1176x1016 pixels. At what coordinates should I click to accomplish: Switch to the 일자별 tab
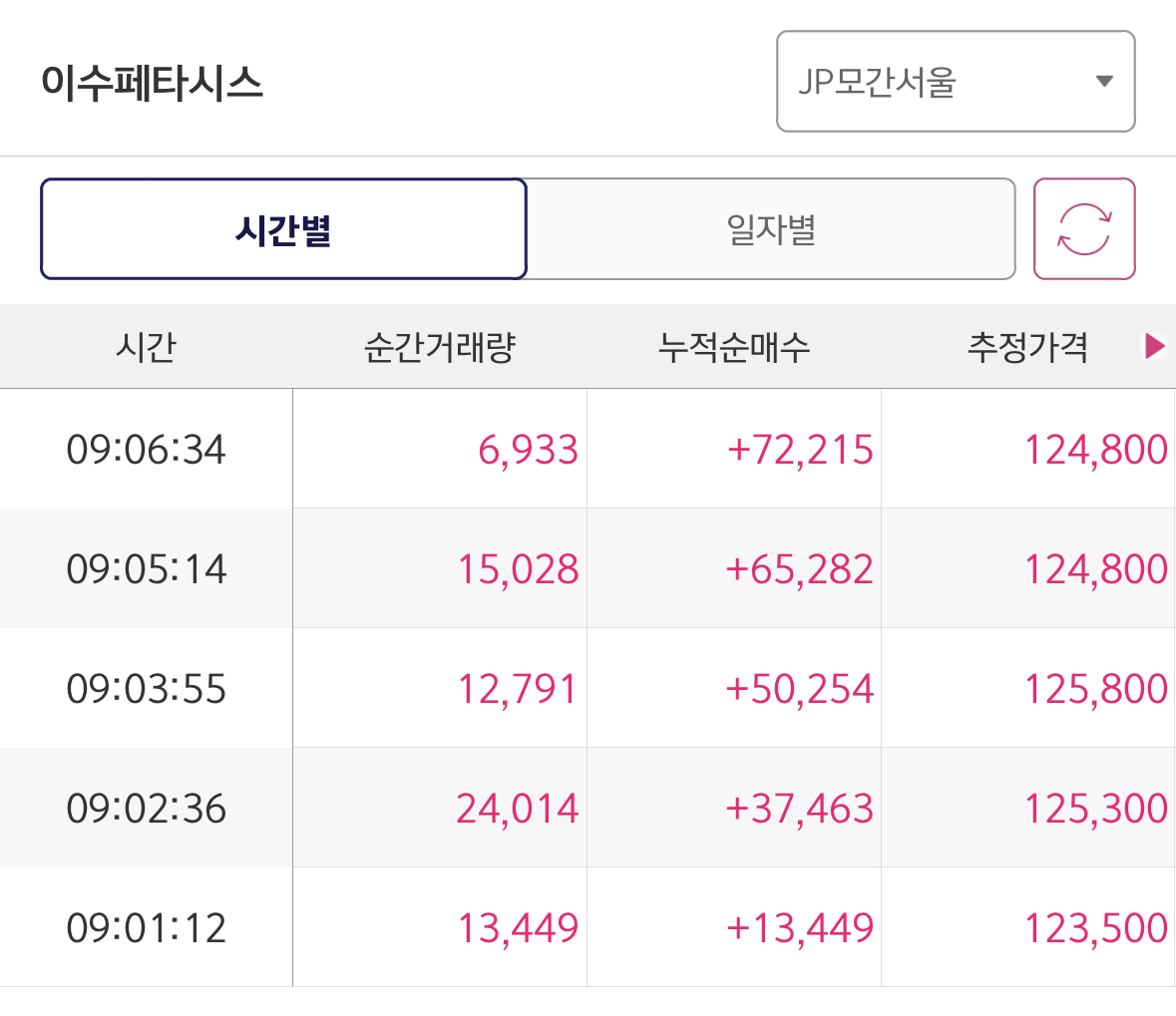pos(770,229)
